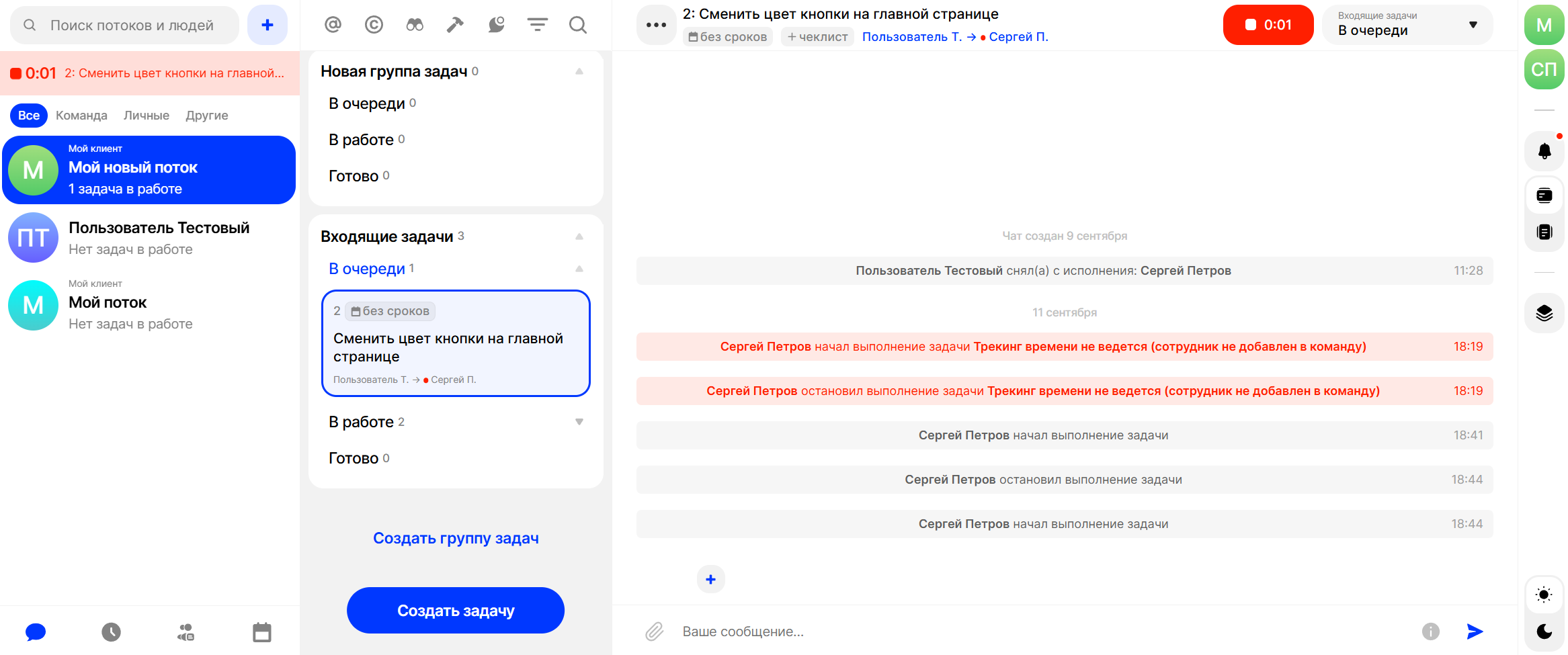Open the notifications bell icon

(1544, 151)
